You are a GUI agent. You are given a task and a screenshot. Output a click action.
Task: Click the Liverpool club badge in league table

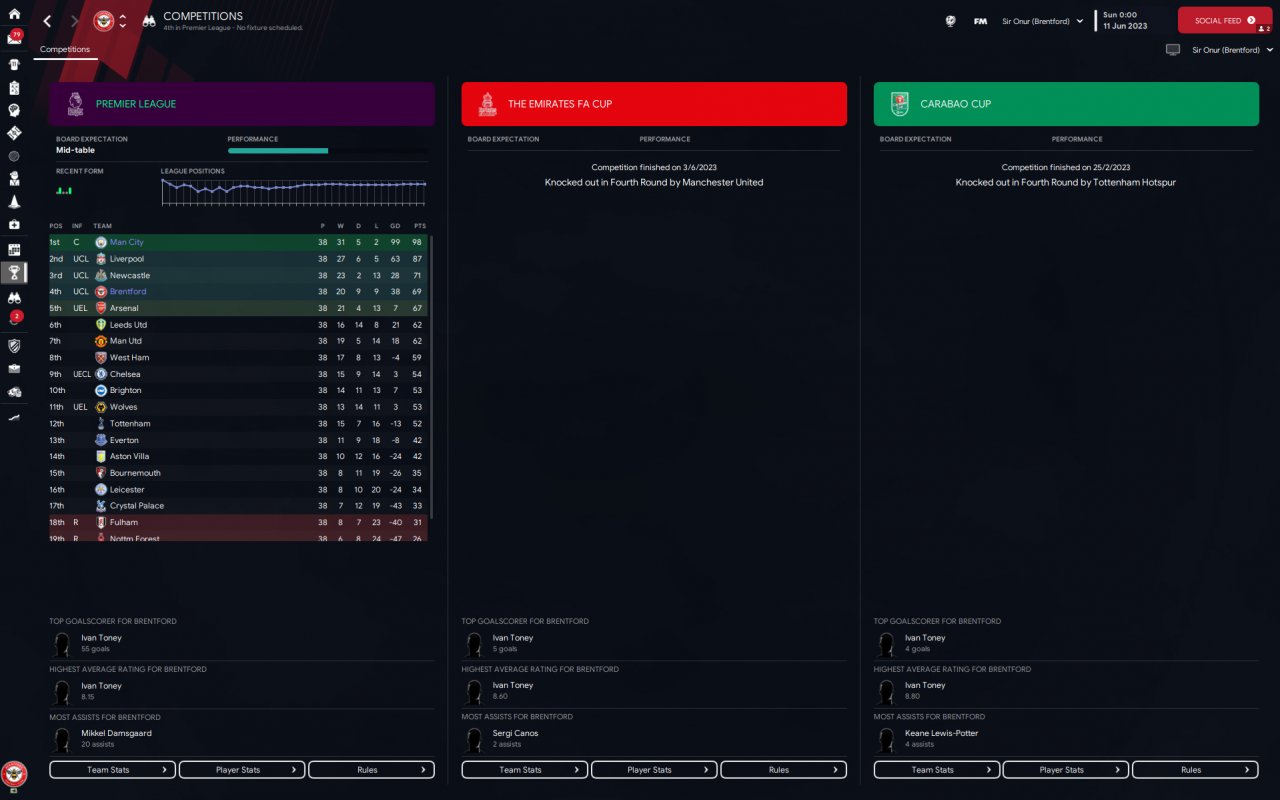click(100, 259)
